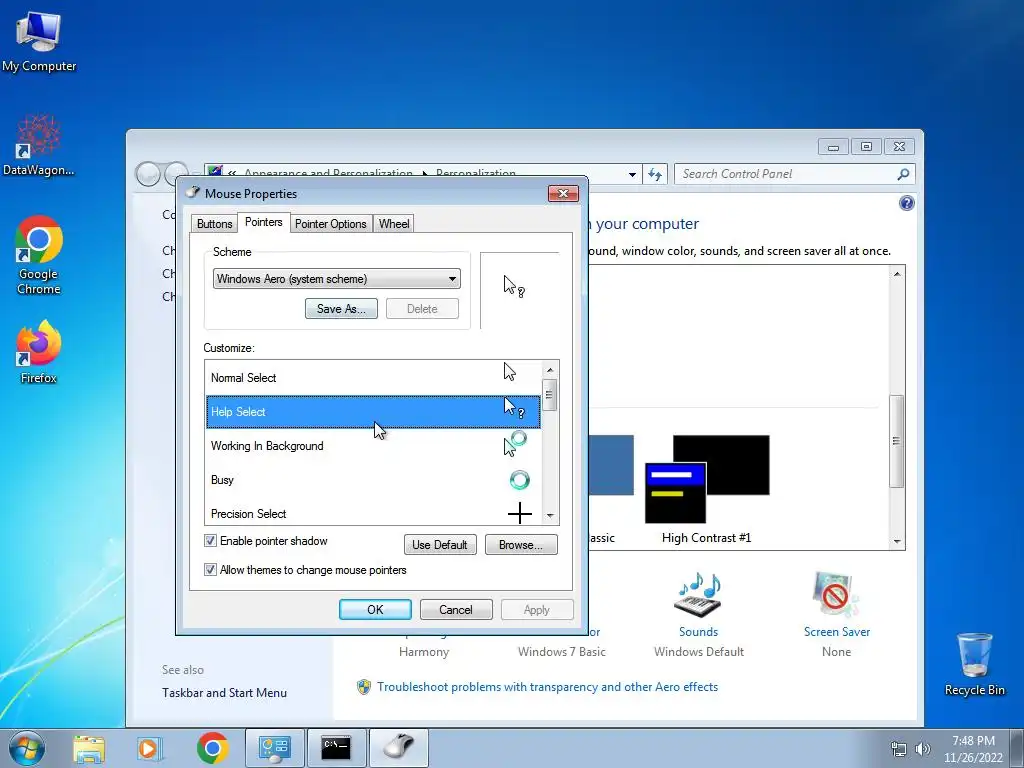The width and height of the screenshot is (1024, 768).
Task: Switch to the Wheel tab
Action: [x=394, y=224]
